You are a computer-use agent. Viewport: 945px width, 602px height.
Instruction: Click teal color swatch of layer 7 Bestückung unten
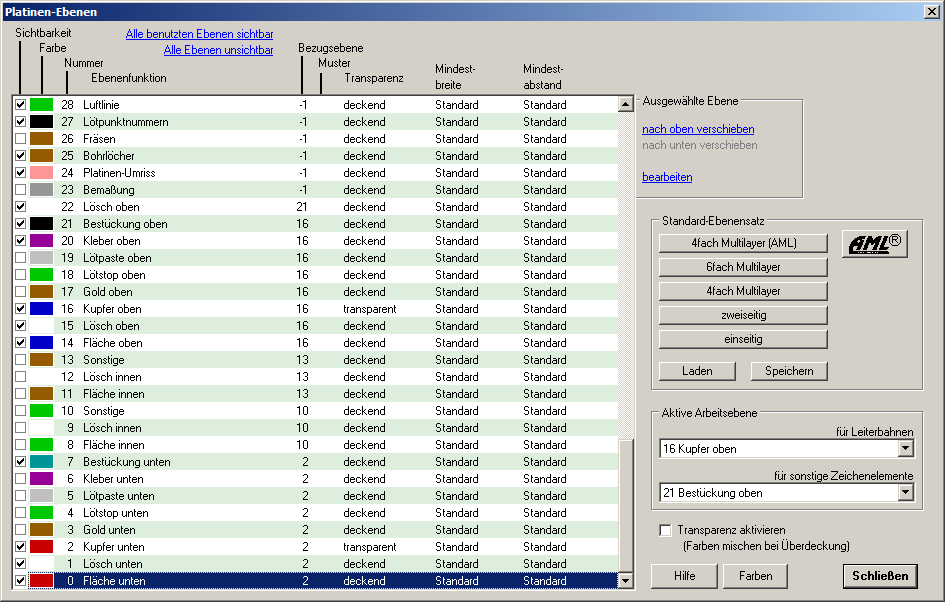[42, 462]
